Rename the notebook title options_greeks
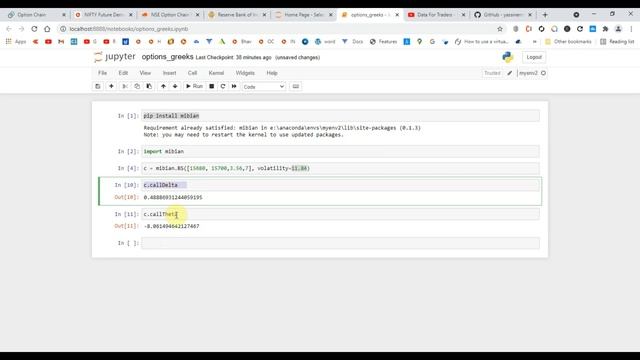Viewport: 640px width, 360px height. tap(167, 57)
